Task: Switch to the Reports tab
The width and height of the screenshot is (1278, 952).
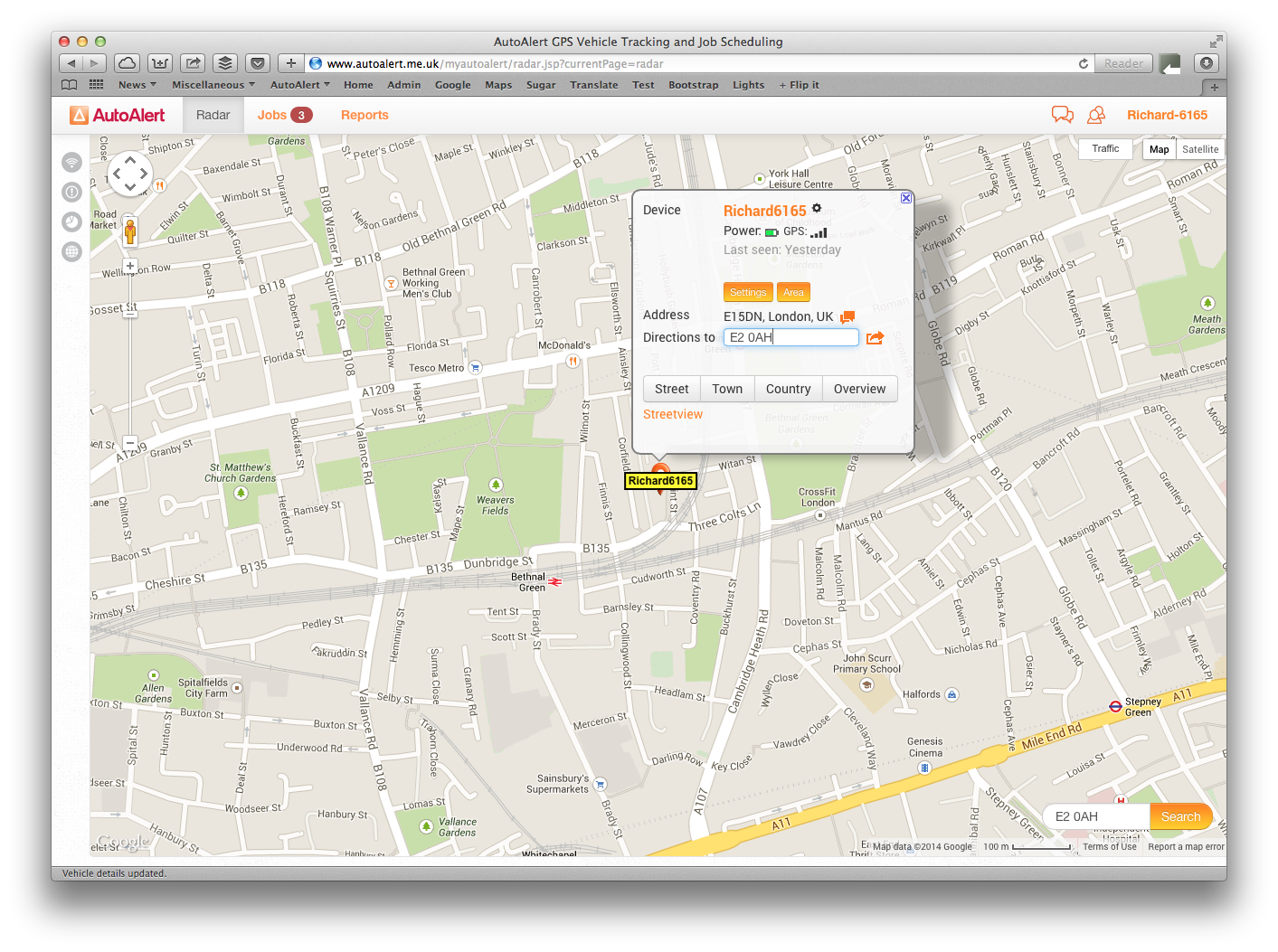Action: click(364, 115)
